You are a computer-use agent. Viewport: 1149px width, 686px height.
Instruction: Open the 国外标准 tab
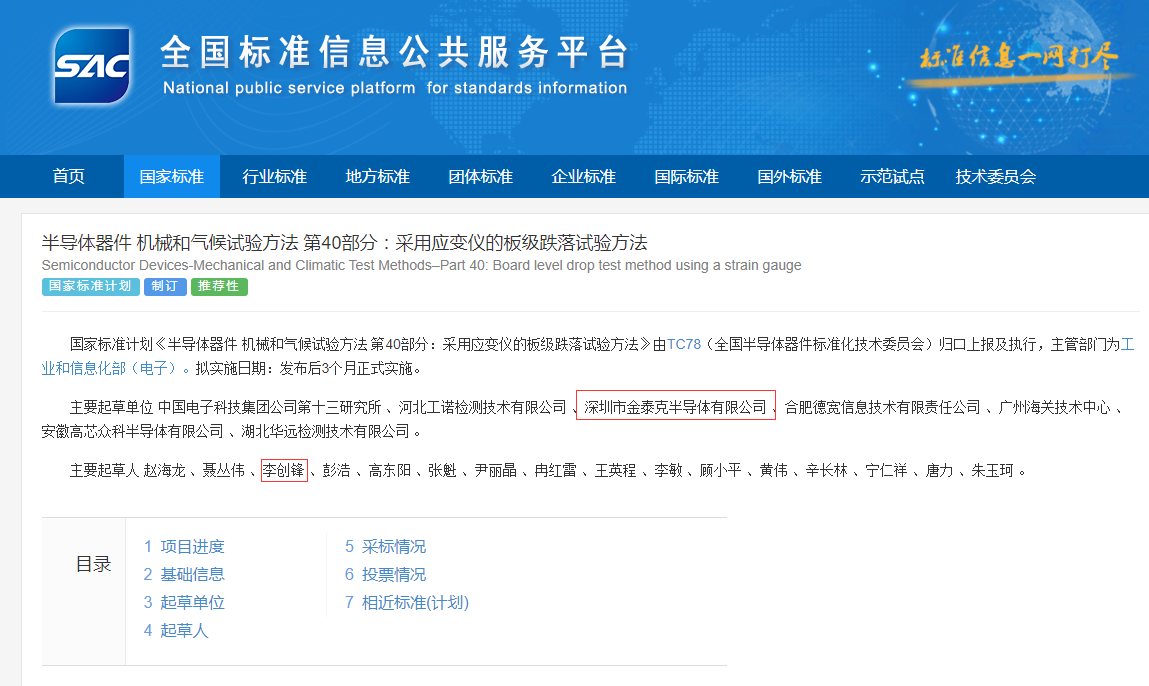(789, 177)
